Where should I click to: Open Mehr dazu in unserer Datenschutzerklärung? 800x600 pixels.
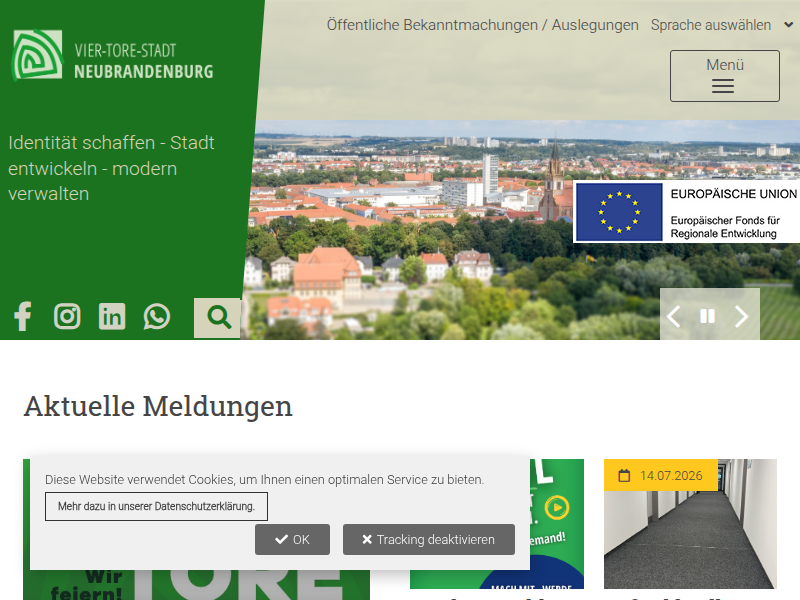[x=156, y=507]
